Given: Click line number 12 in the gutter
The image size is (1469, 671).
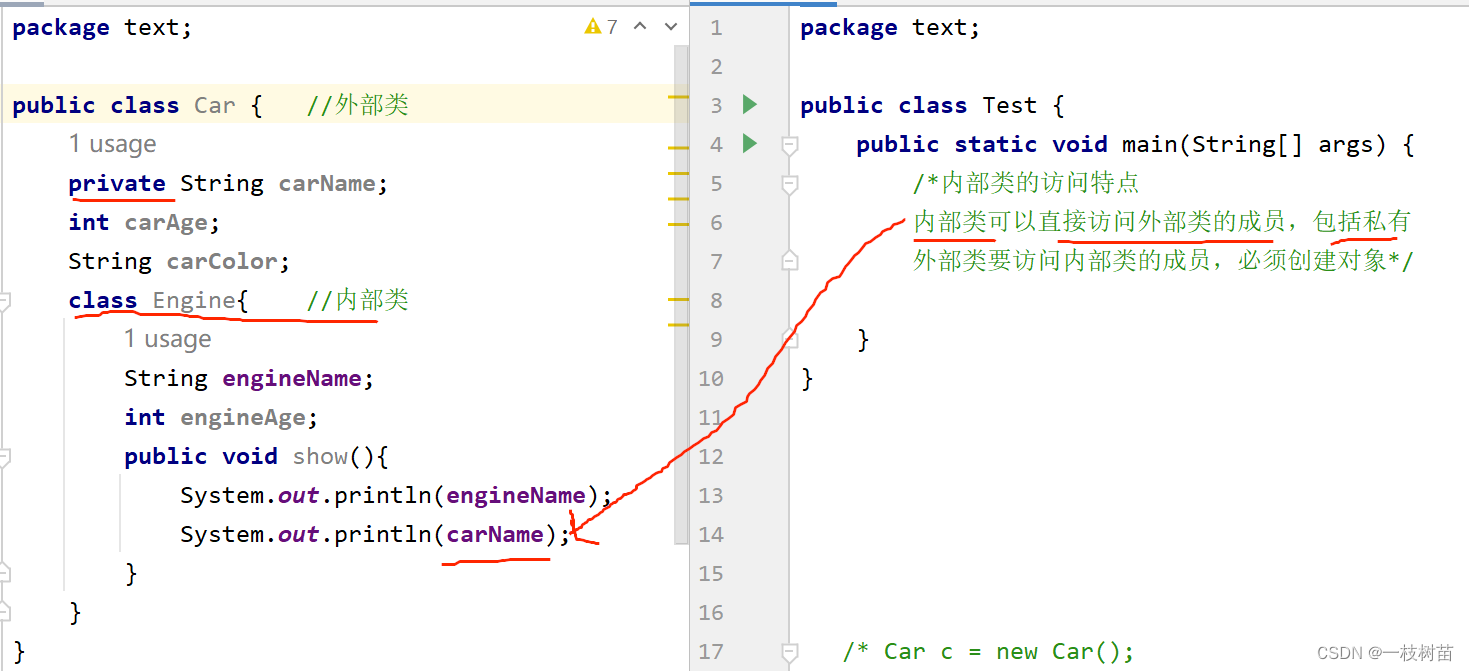Looking at the screenshot, I should (x=711, y=457).
